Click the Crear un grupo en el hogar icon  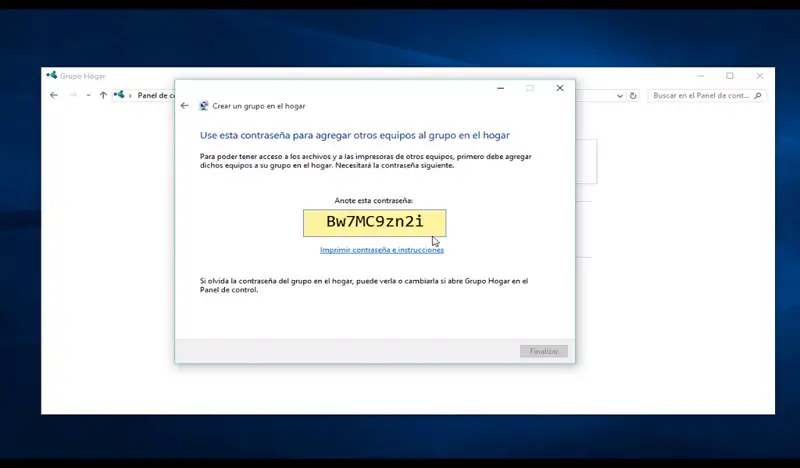pos(204,106)
